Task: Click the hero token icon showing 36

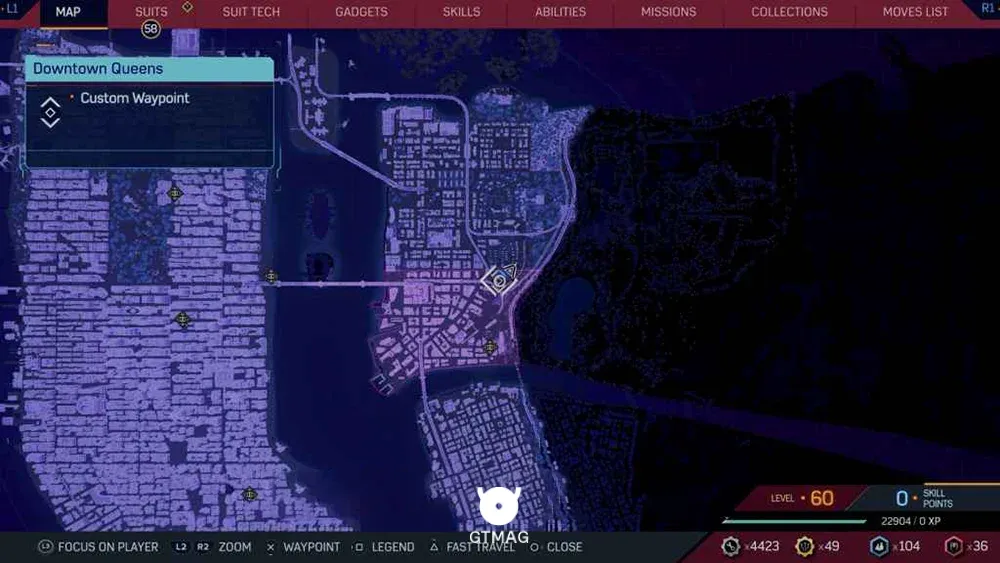Action: (x=953, y=546)
